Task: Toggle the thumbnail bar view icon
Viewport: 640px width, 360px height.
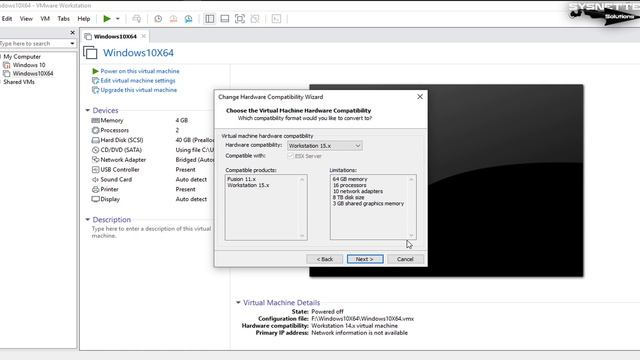Action: (x=224, y=19)
